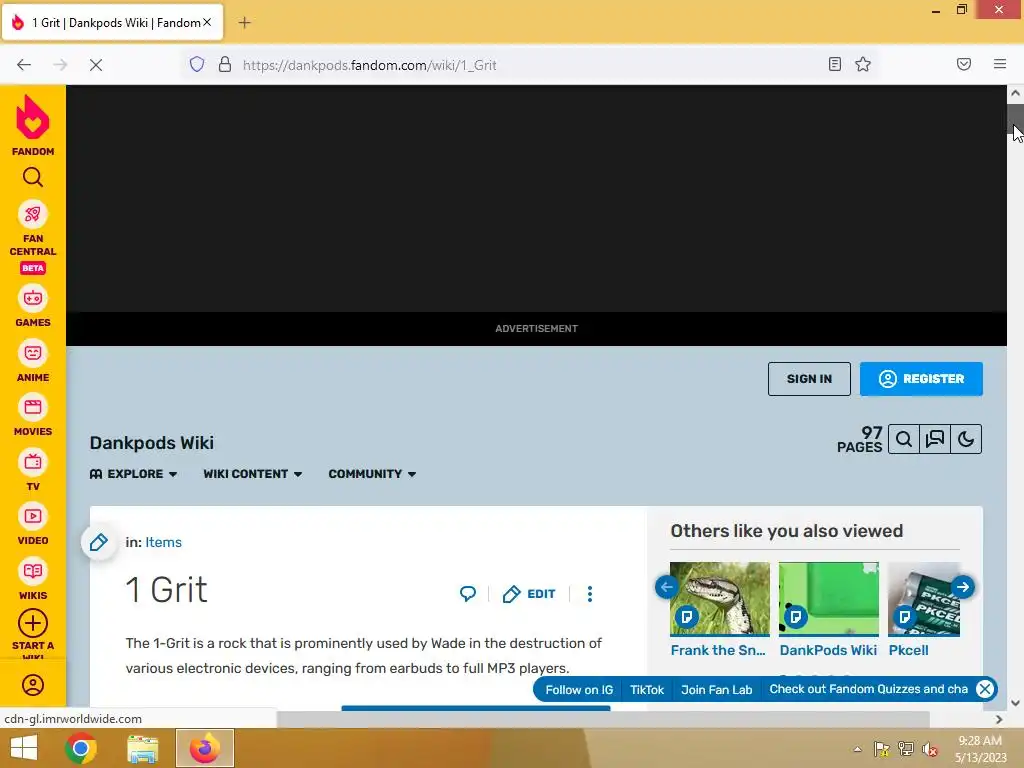Viewport: 1024px width, 768px height.
Task: Open the Firefox application menu
Action: coord(1000,64)
